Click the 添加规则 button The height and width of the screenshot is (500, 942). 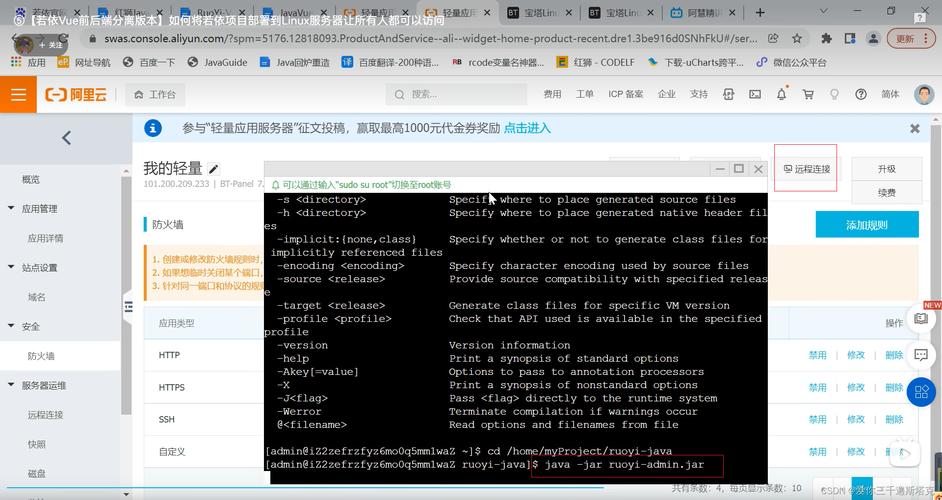(x=866, y=225)
